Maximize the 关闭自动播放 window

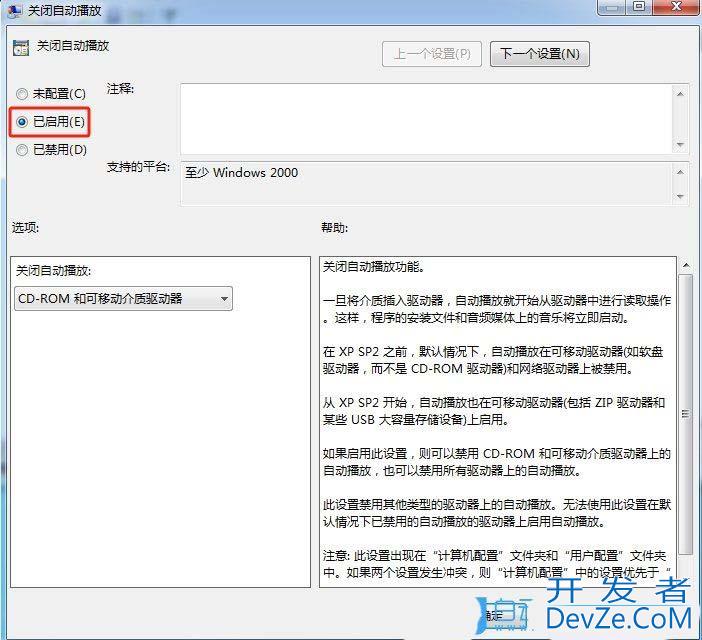coord(639,6)
